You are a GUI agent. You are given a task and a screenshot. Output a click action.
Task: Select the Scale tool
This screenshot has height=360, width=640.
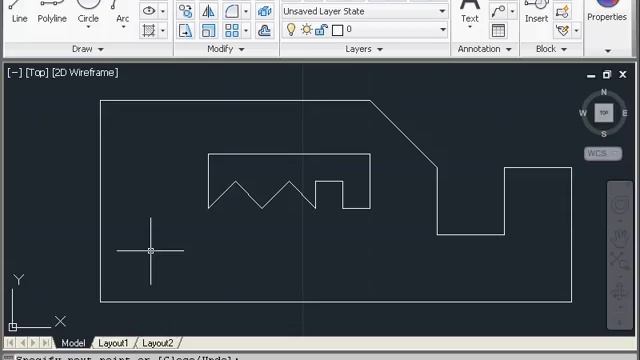(209, 31)
